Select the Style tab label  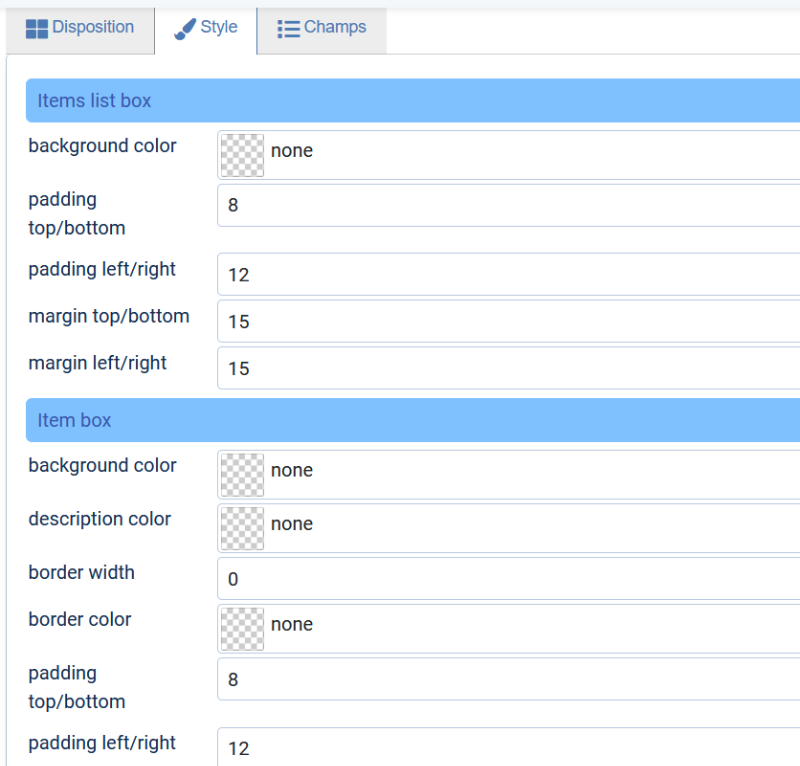click(219, 27)
